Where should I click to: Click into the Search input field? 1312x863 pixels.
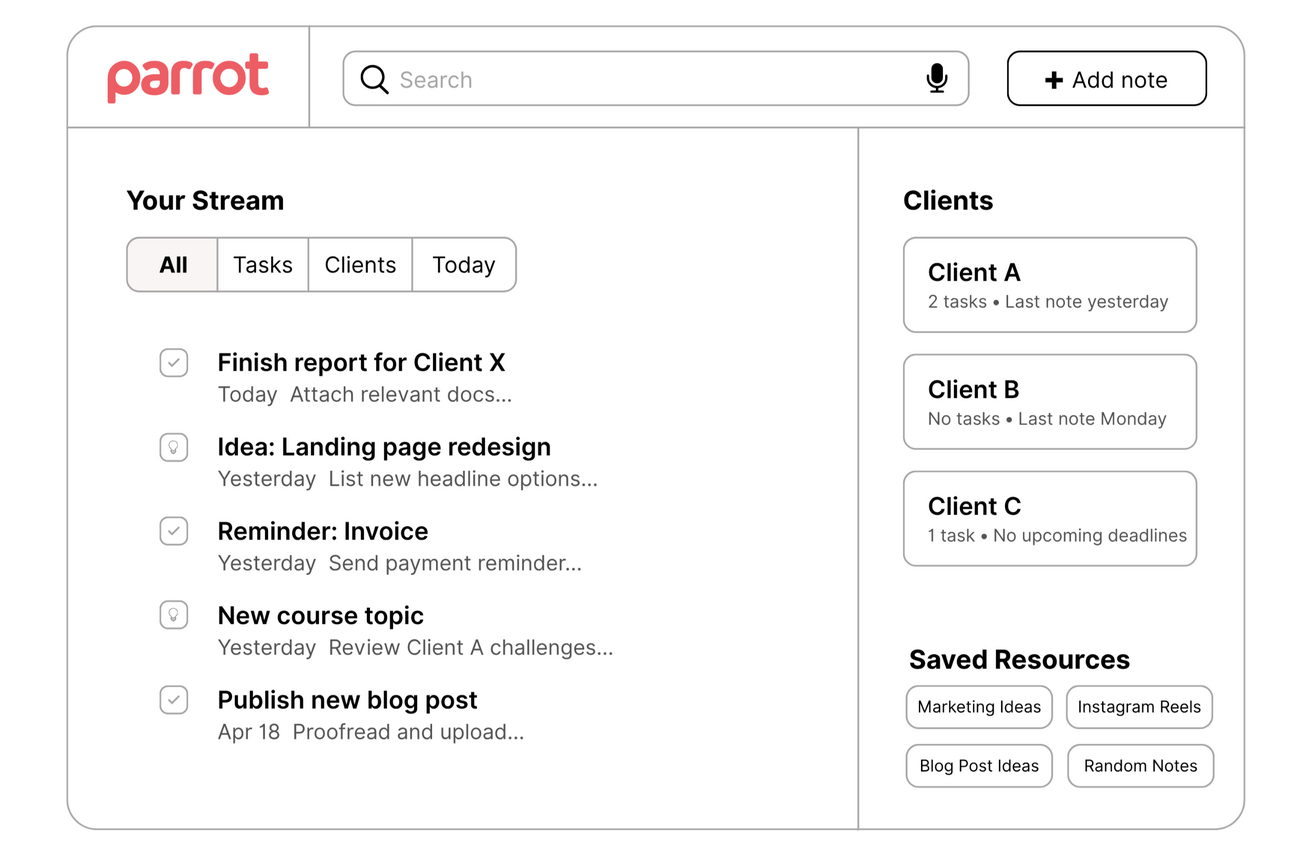click(x=650, y=80)
